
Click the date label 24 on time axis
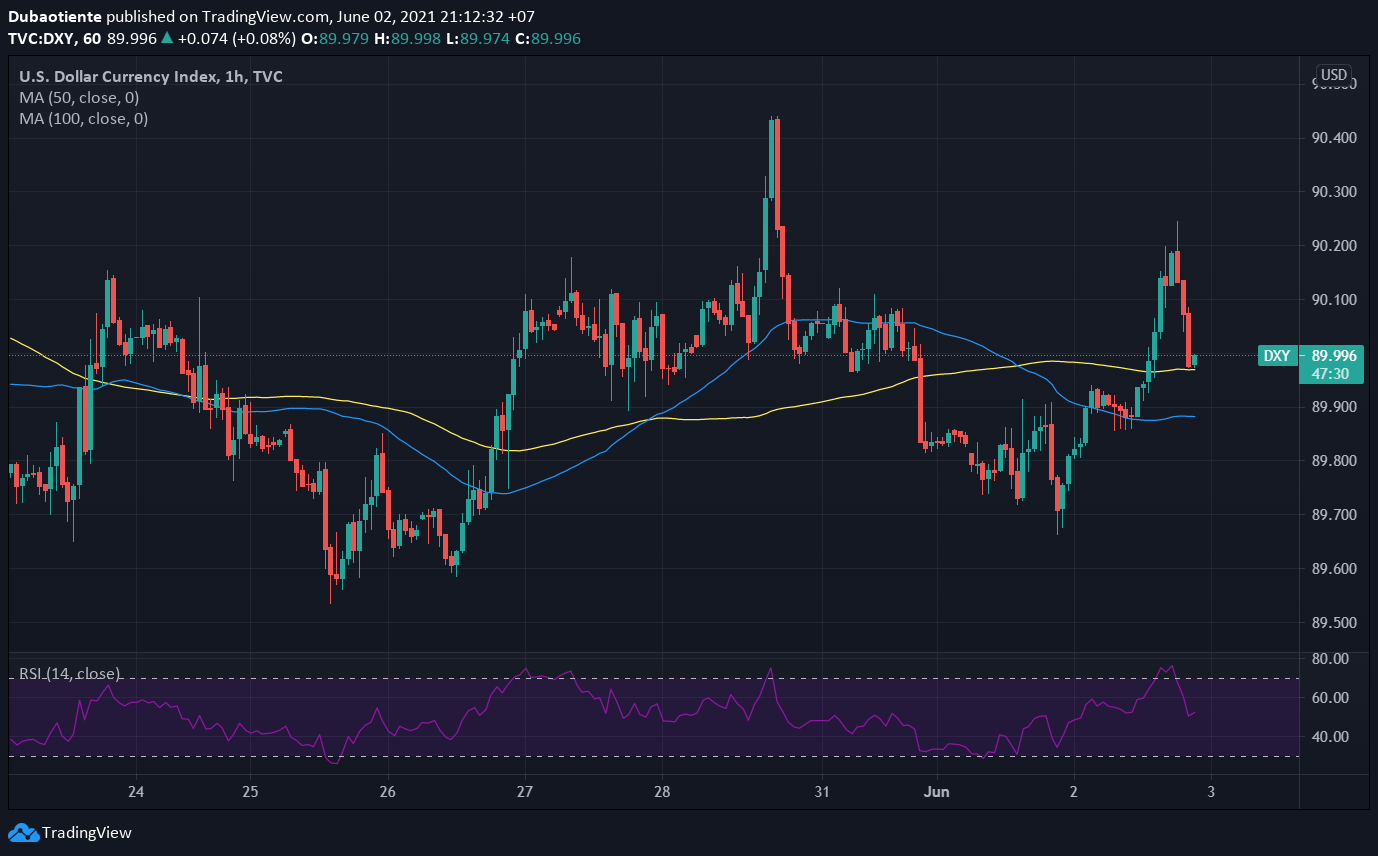tap(136, 792)
